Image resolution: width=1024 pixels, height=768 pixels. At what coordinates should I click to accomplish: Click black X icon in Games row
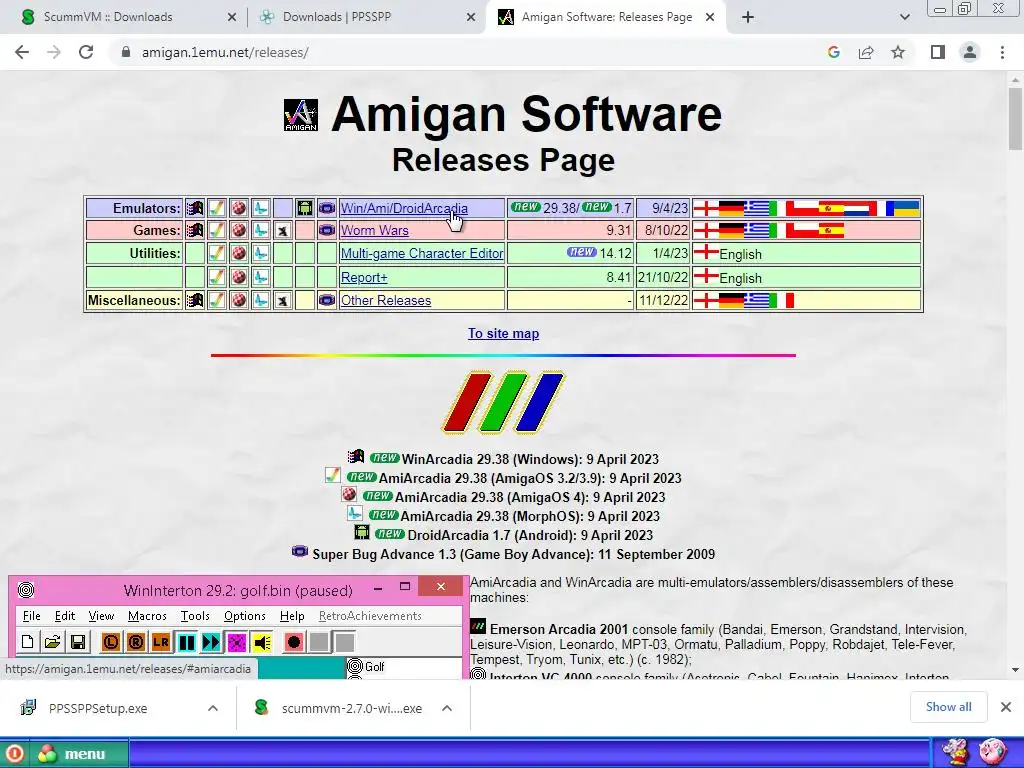(x=282, y=230)
